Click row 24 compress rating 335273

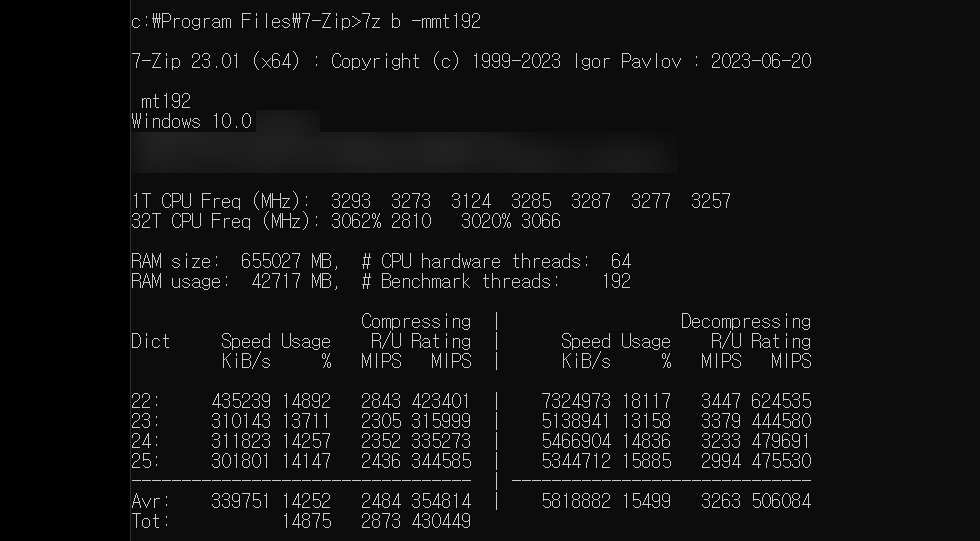coord(441,441)
